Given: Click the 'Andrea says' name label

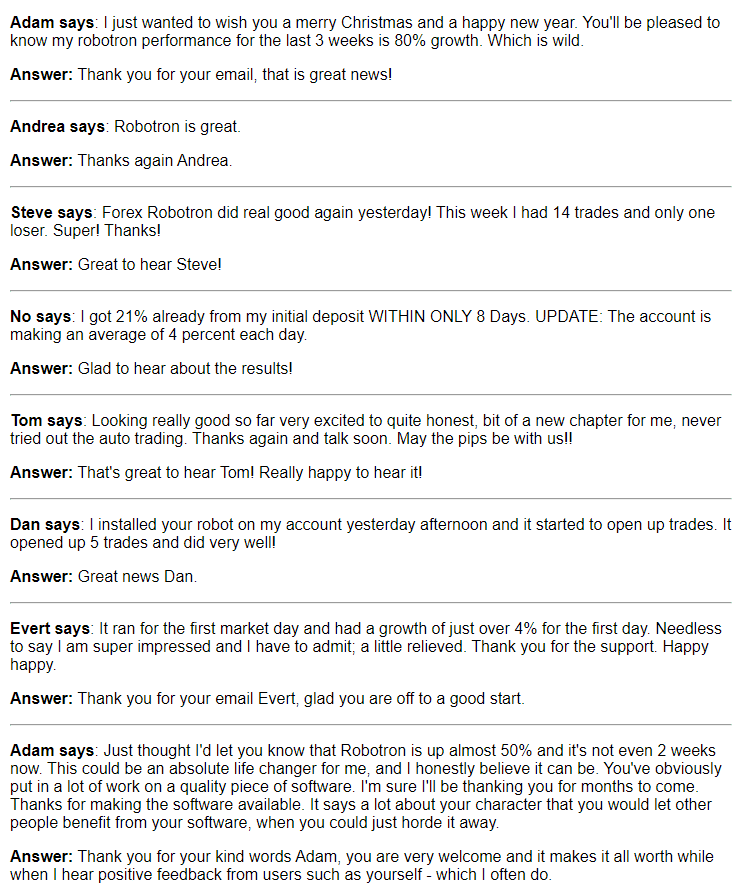Looking at the screenshot, I should pyautogui.click(x=57, y=127).
